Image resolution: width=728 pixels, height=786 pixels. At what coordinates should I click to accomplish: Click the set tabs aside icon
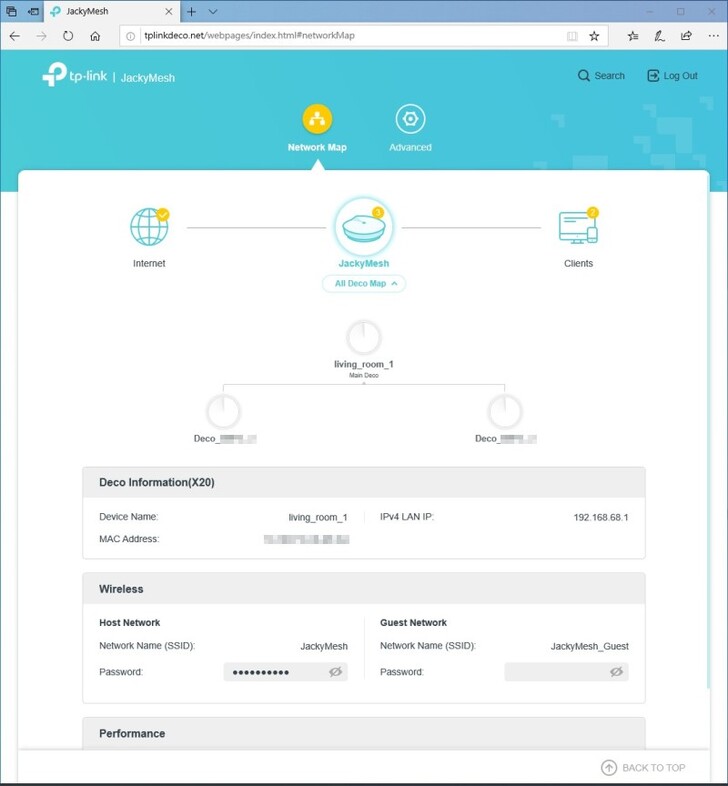(x=33, y=11)
